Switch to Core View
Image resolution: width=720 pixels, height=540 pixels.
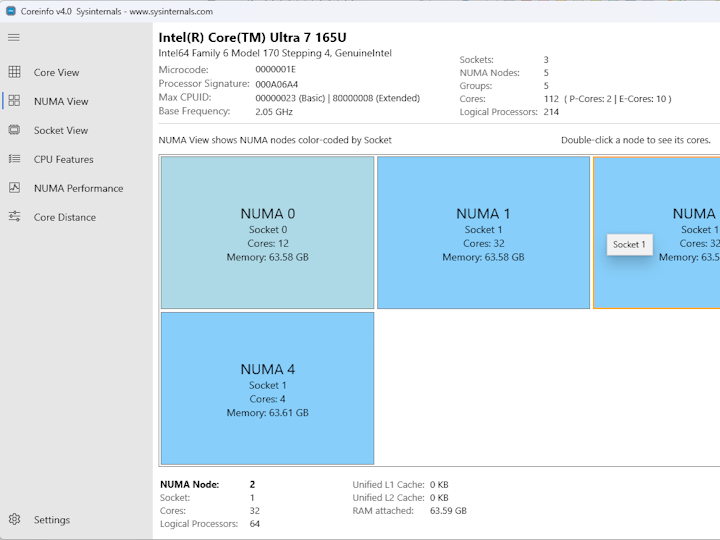[x=56, y=73]
